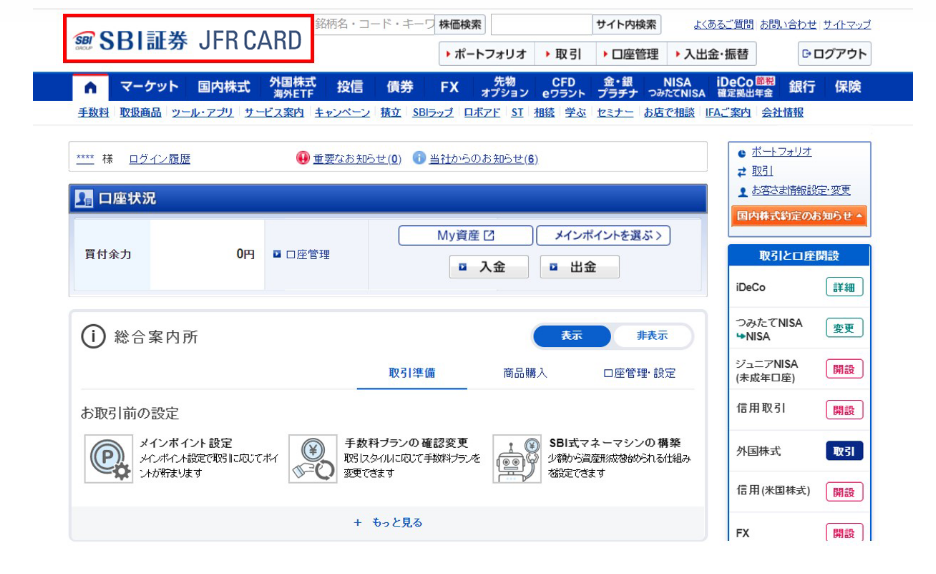936x574 pixels.
Task: Click the SBI式マネーマシン robot icon
Action: pos(517,458)
